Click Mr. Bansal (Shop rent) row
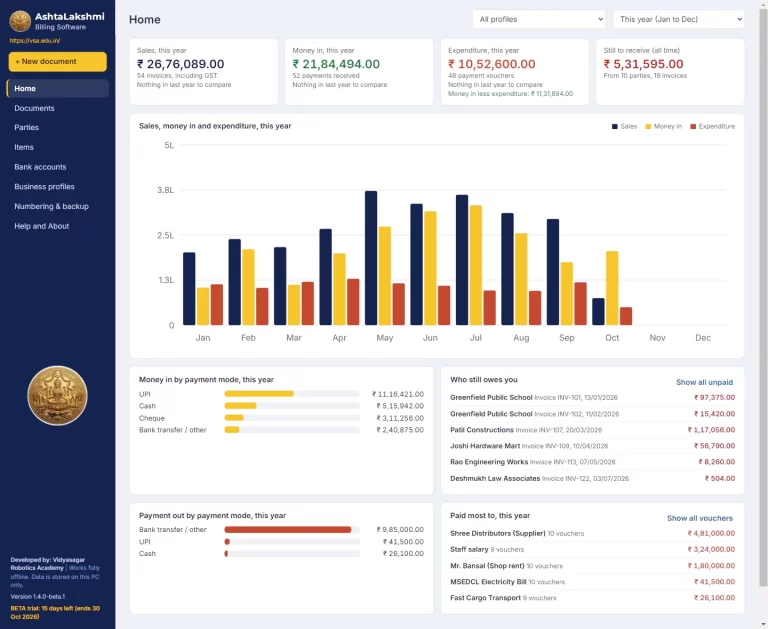 pos(592,565)
